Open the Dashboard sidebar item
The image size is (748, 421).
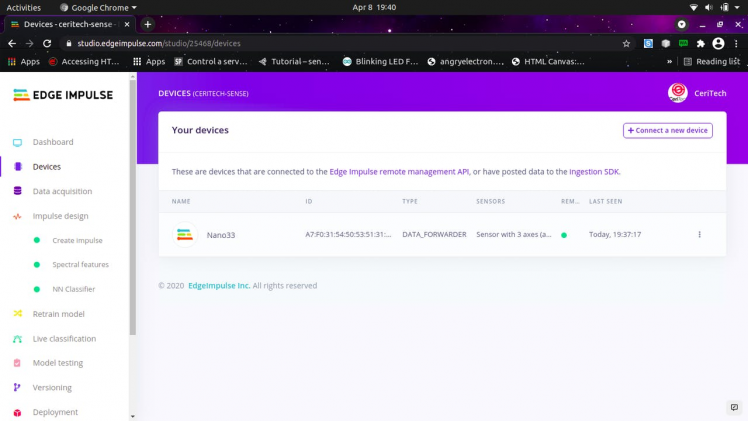coord(53,142)
